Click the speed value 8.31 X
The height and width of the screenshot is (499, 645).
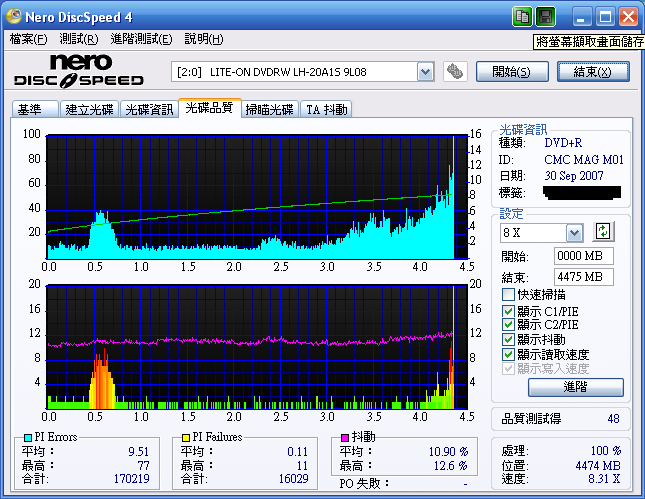pos(604,479)
